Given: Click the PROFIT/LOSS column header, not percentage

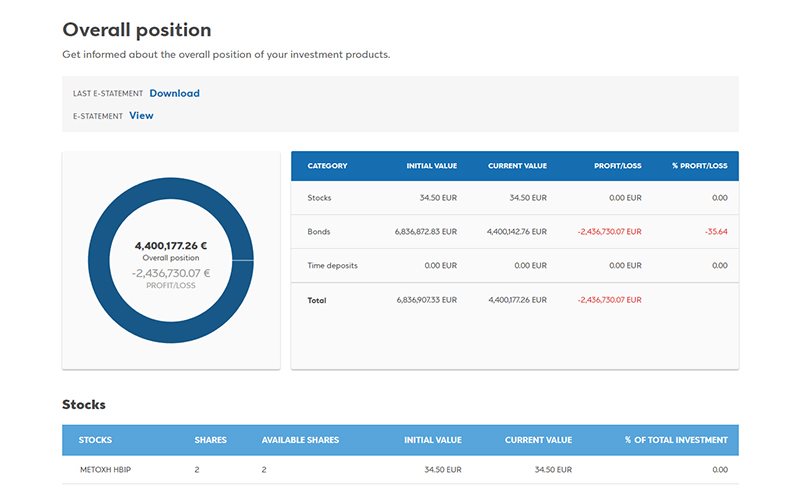Looking at the screenshot, I should (x=619, y=166).
